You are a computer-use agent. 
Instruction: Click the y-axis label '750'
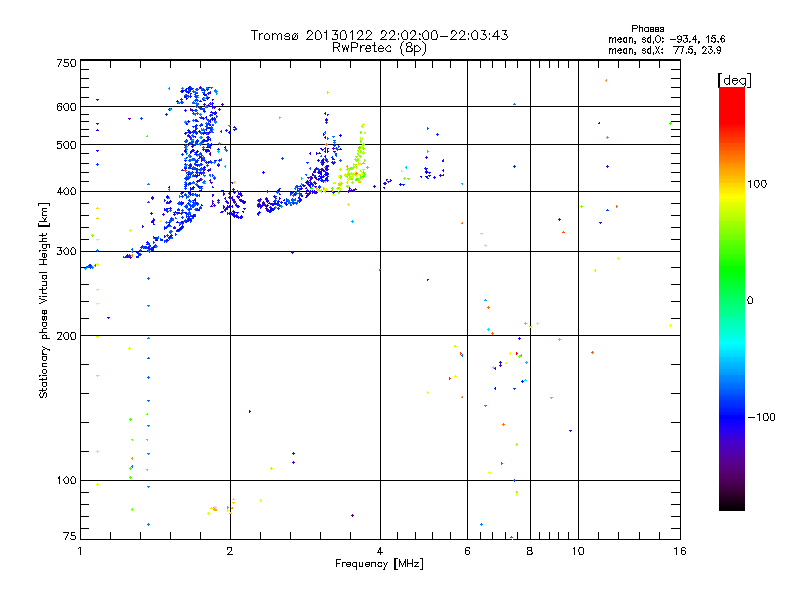pos(66,63)
